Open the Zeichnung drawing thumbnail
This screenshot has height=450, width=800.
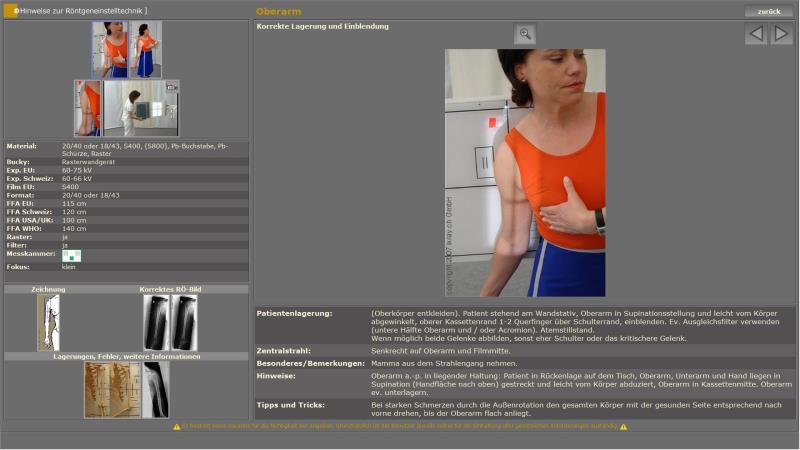point(48,322)
